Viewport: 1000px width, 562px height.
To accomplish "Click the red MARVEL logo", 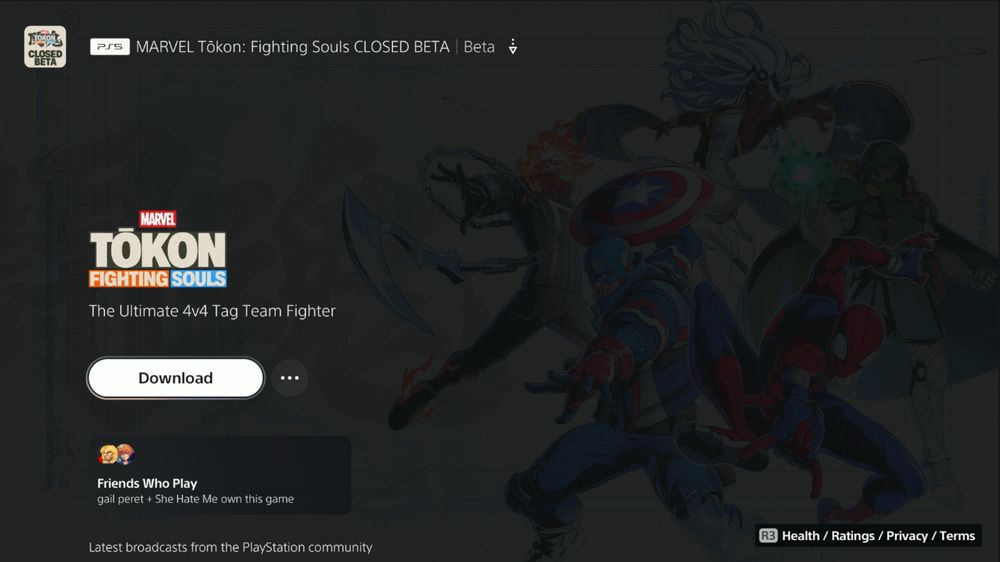I will (158, 219).
